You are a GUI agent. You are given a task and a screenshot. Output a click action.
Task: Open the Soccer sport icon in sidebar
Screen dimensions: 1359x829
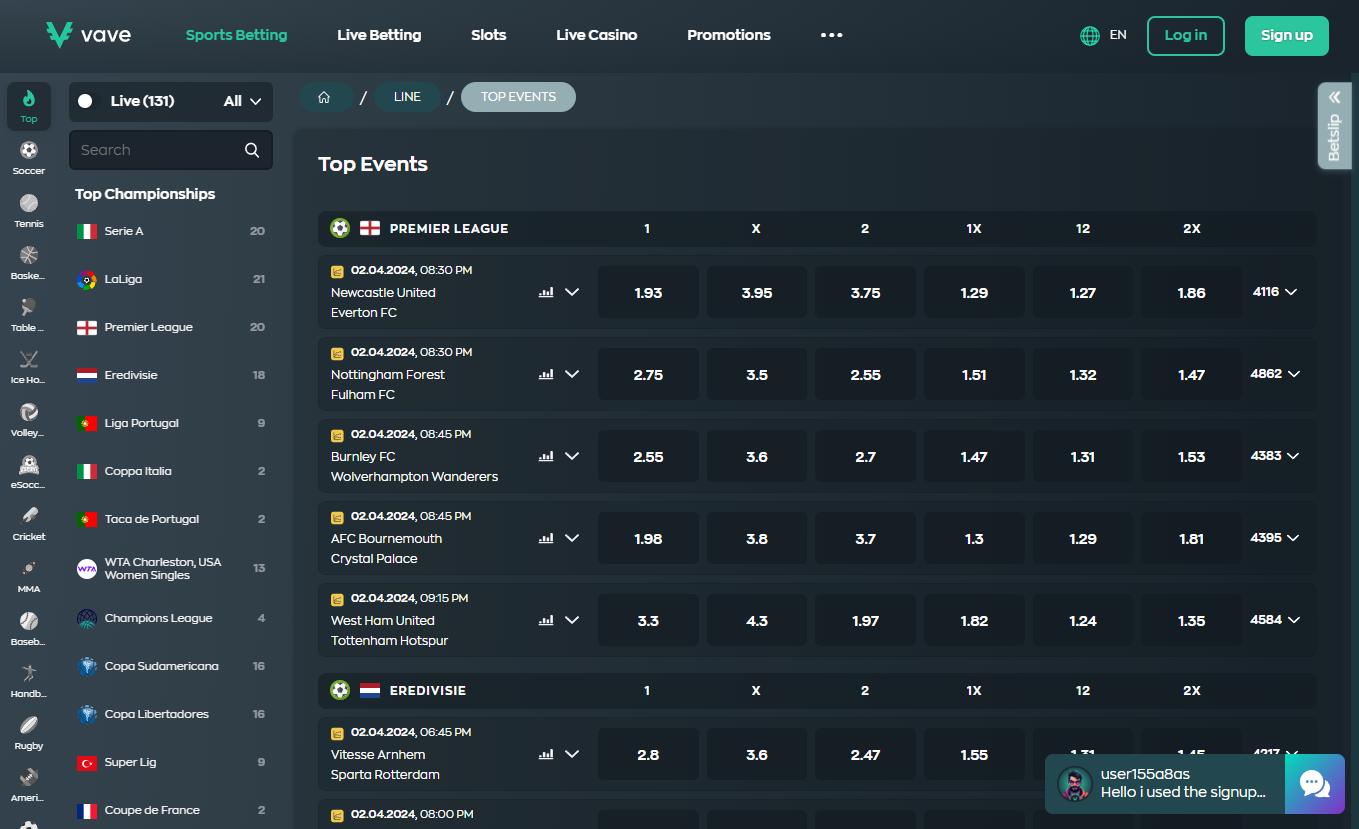[x=29, y=157]
